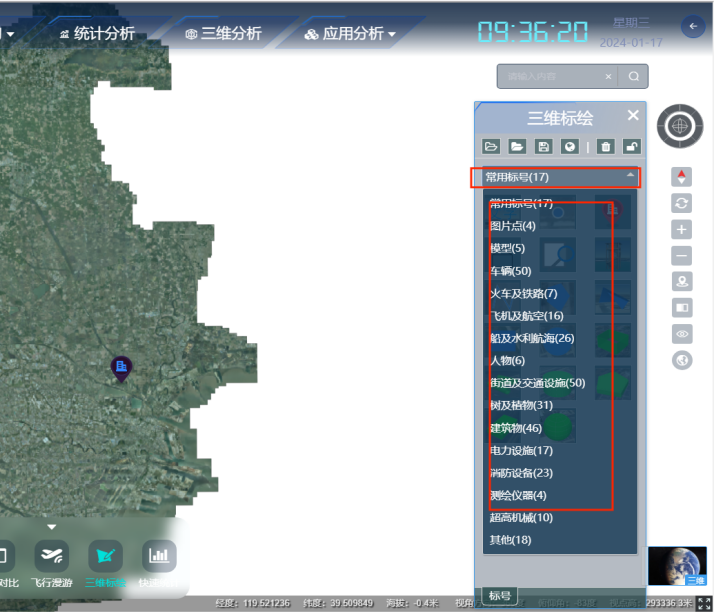This screenshot has height=613, width=715.
Task: Open the 三维分析 menu
Action: tap(223, 33)
